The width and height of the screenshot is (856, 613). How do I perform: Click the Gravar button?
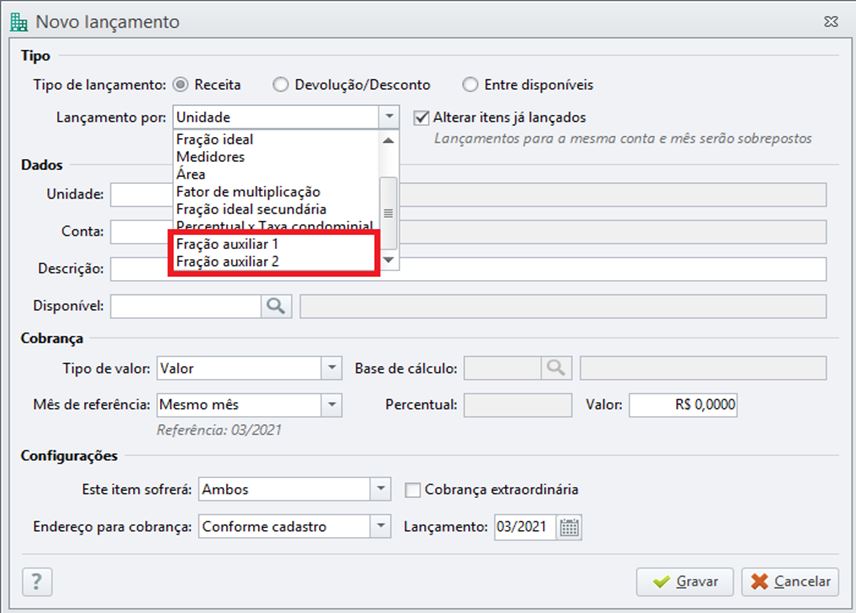pos(687,582)
